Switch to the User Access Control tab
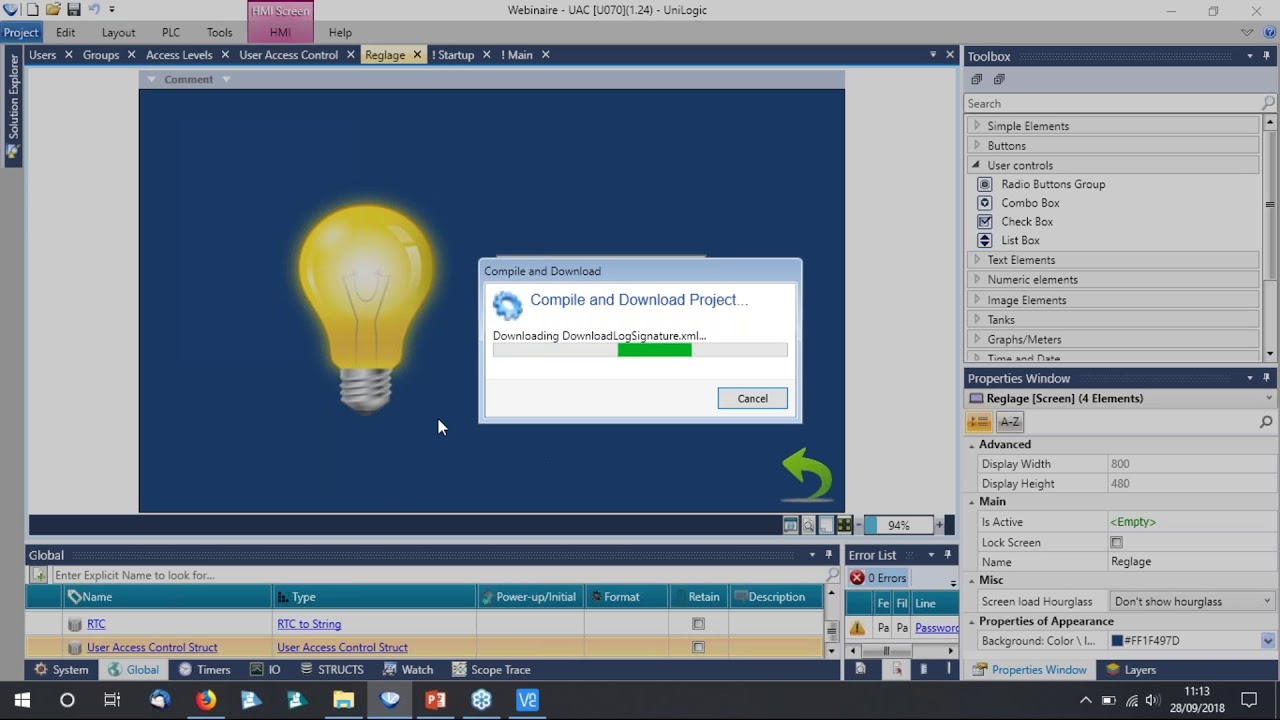Image resolution: width=1280 pixels, height=720 pixels. (288, 55)
